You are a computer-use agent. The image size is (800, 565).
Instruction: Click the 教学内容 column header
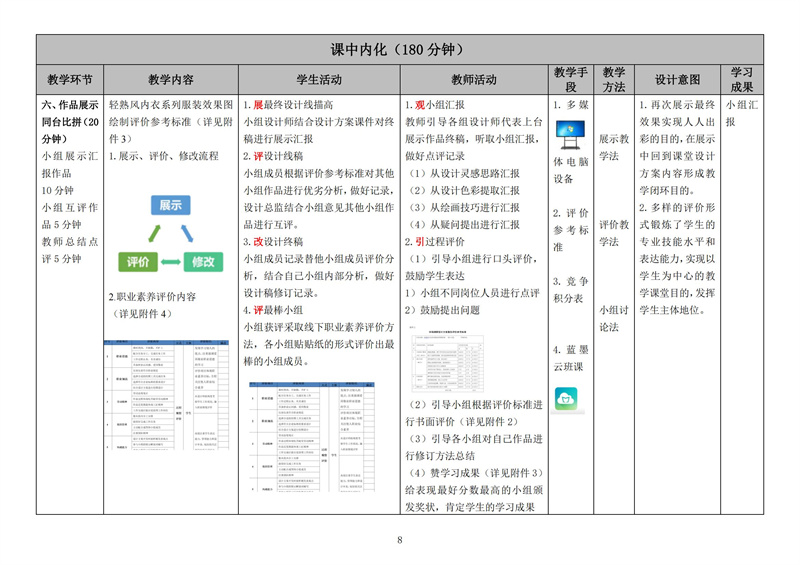(171, 80)
